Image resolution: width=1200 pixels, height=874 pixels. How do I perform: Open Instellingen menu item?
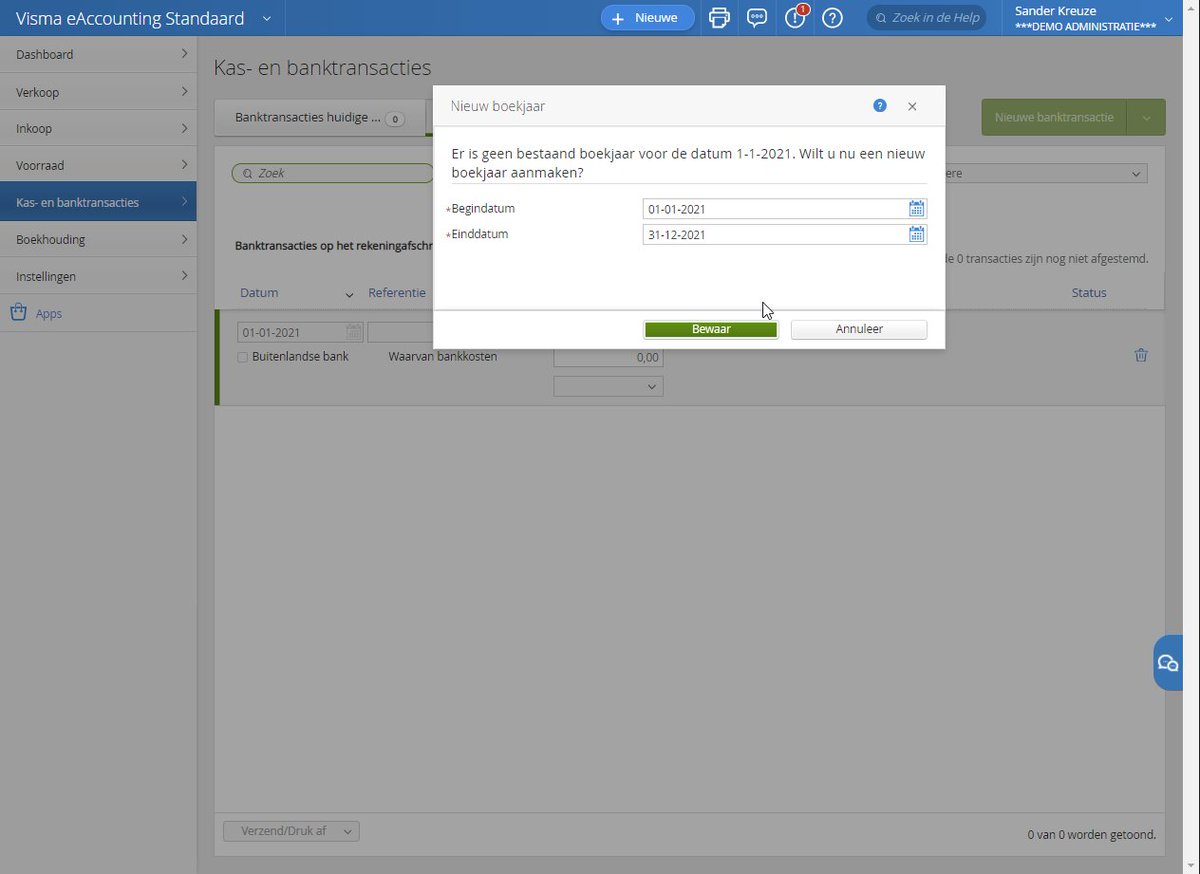click(98, 276)
